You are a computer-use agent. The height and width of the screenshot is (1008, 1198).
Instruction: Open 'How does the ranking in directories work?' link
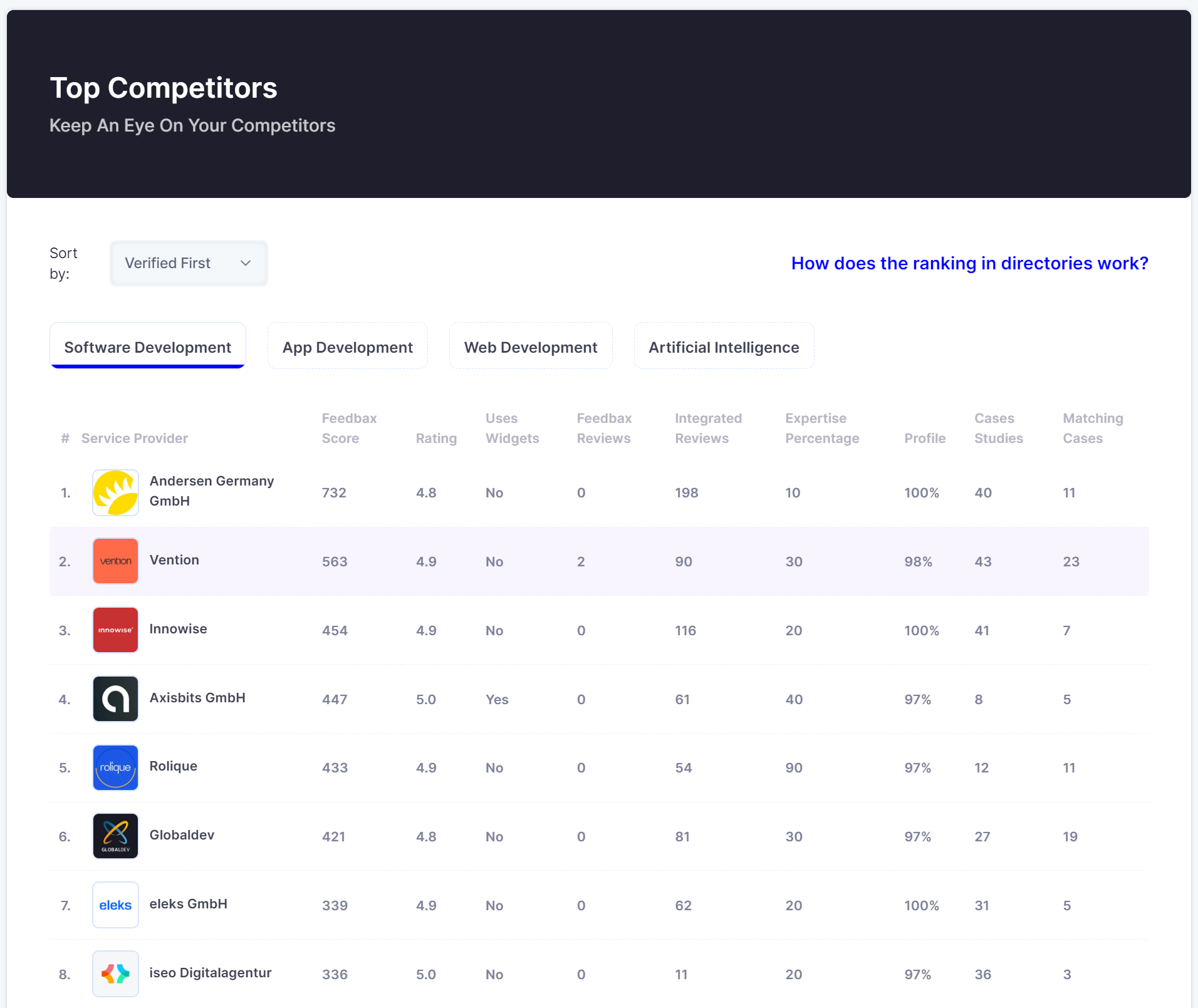pyautogui.click(x=969, y=263)
